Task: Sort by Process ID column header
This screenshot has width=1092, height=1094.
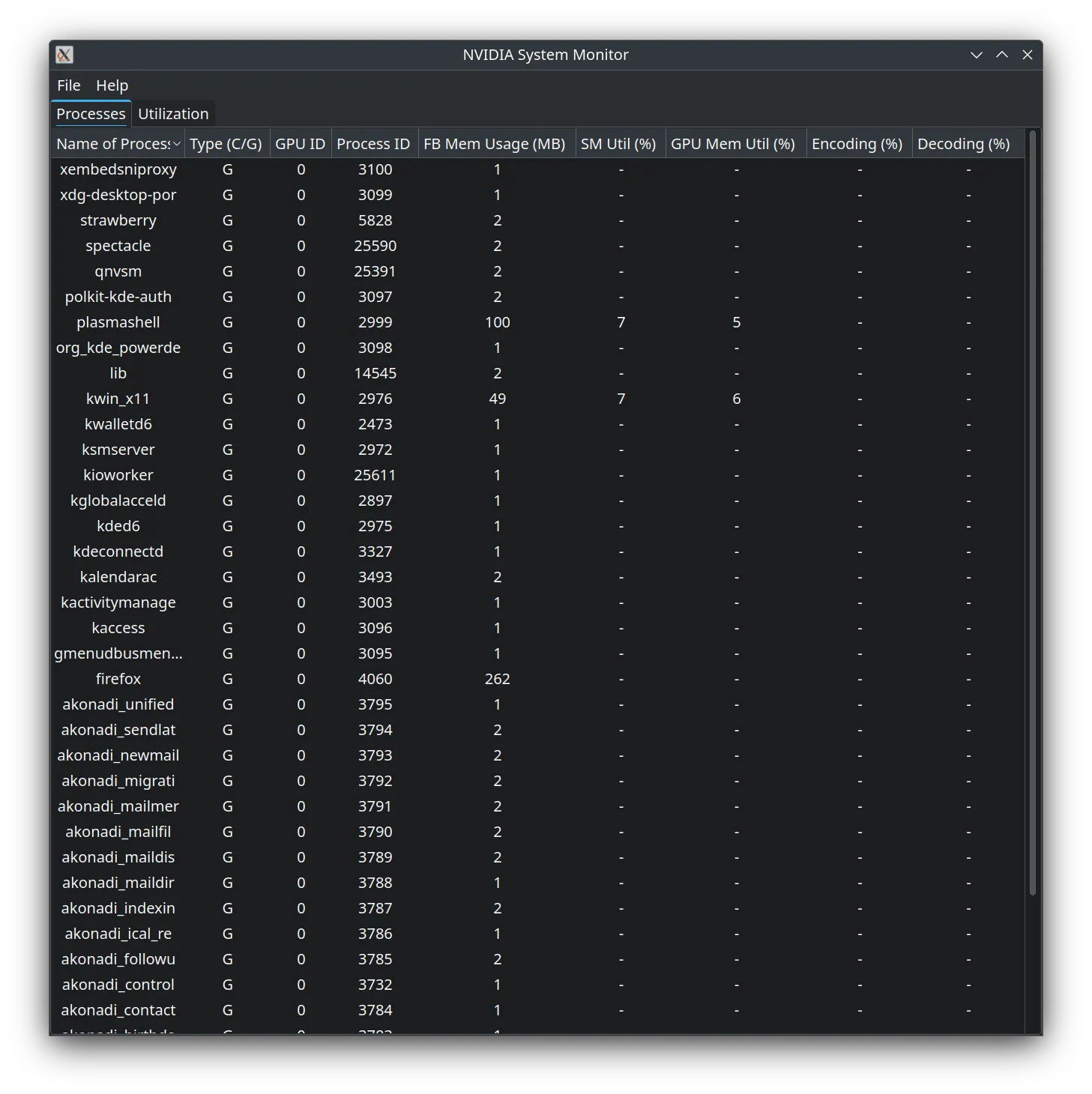Action: 372,144
